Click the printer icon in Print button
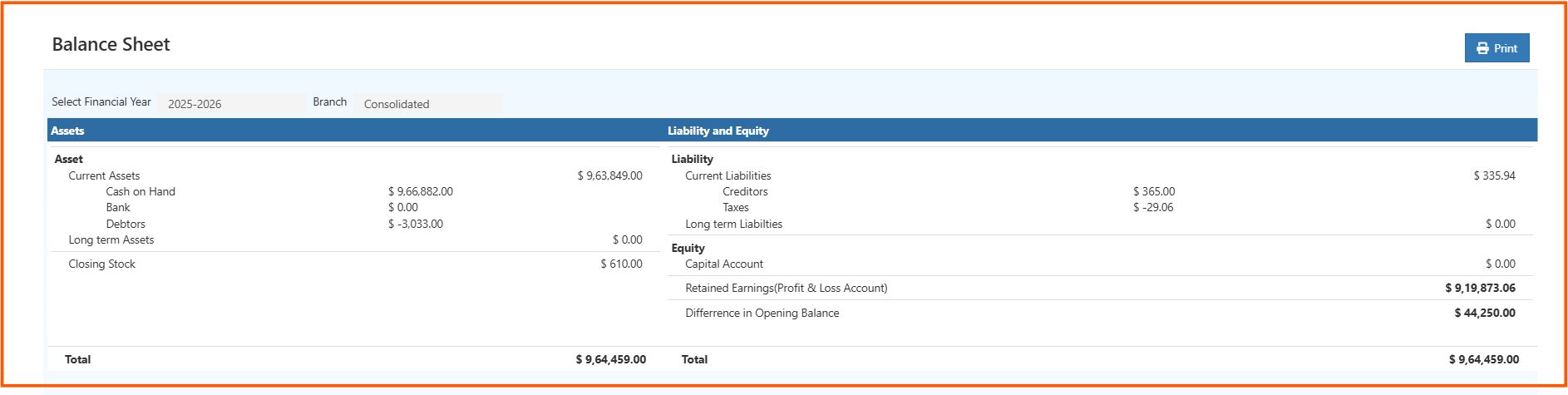 coord(1482,48)
